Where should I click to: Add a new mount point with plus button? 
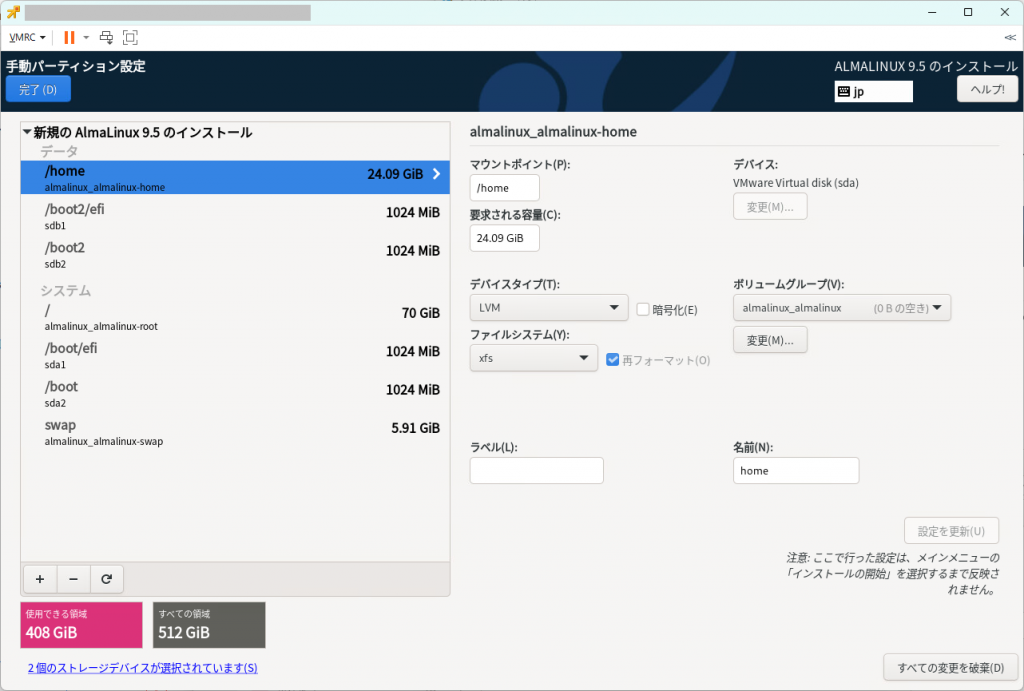[x=40, y=579]
